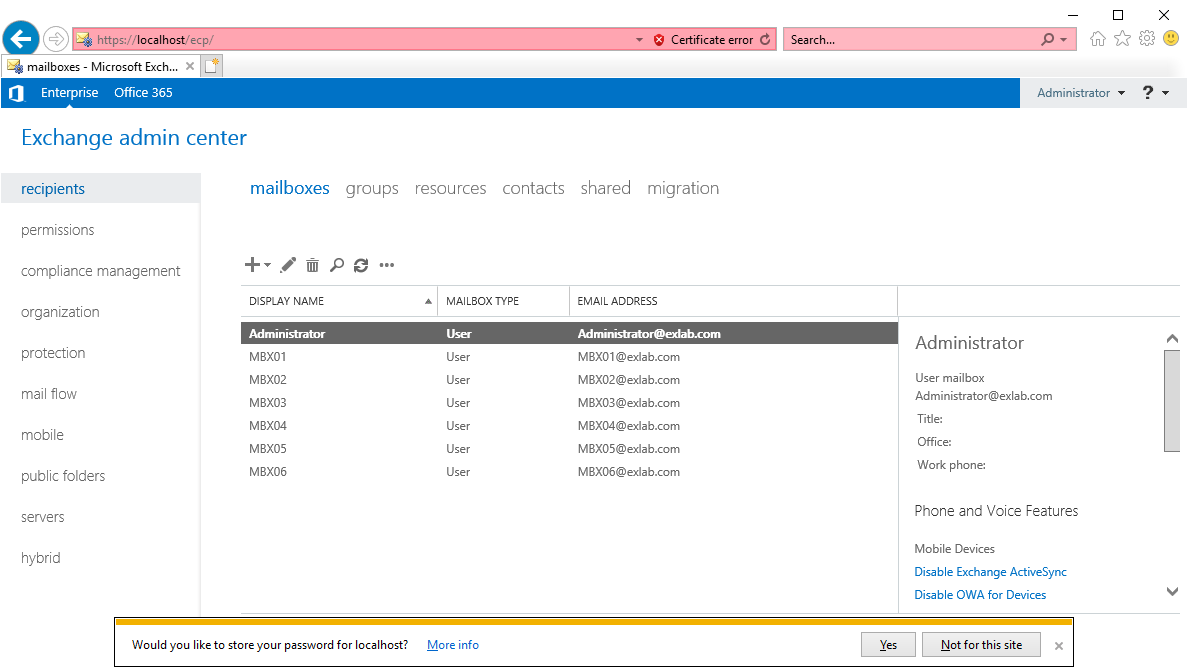Open mail flow in the left navigation
The height and width of the screenshot is (668, 1188).
coord(48,394)
